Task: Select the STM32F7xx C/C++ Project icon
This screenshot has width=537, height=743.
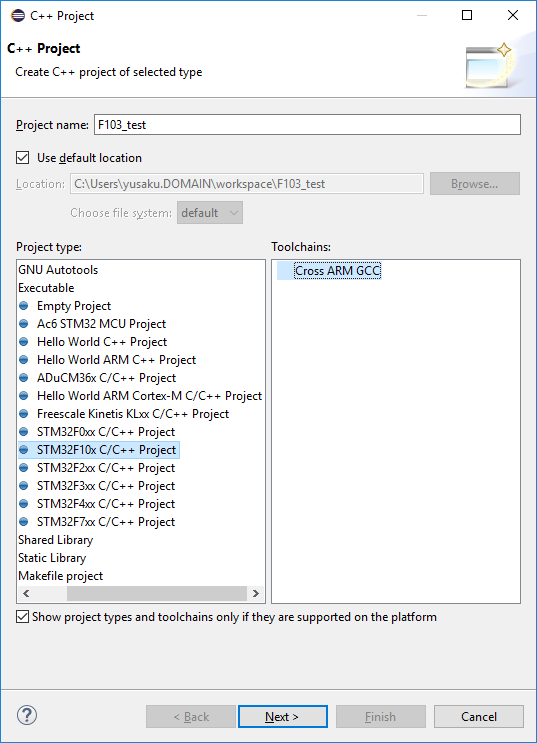Action: [24, 522]
